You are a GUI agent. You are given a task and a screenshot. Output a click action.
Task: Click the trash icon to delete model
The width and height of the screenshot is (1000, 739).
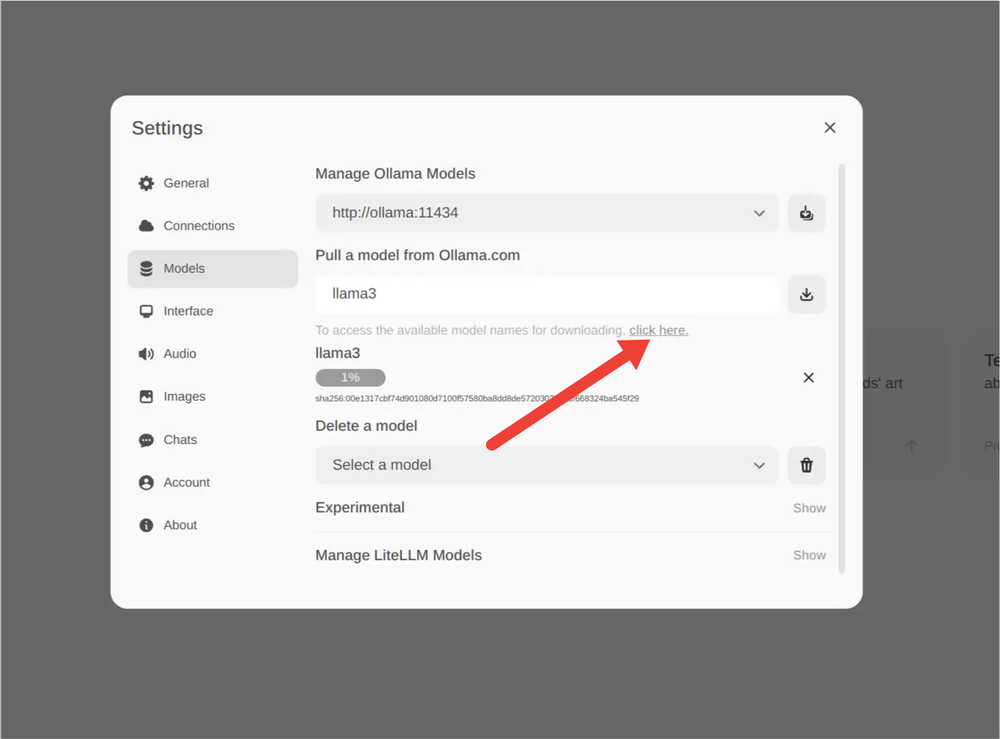pyautogui.click(x=806, y=465)
